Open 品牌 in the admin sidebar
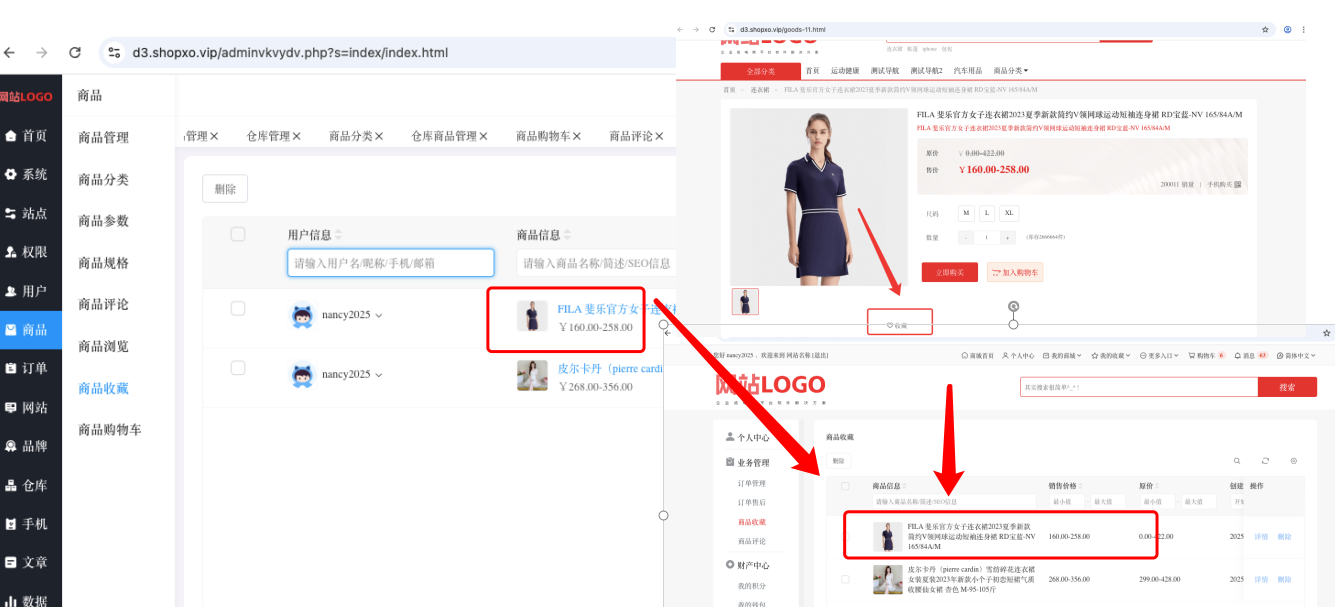 click(27, 446)
